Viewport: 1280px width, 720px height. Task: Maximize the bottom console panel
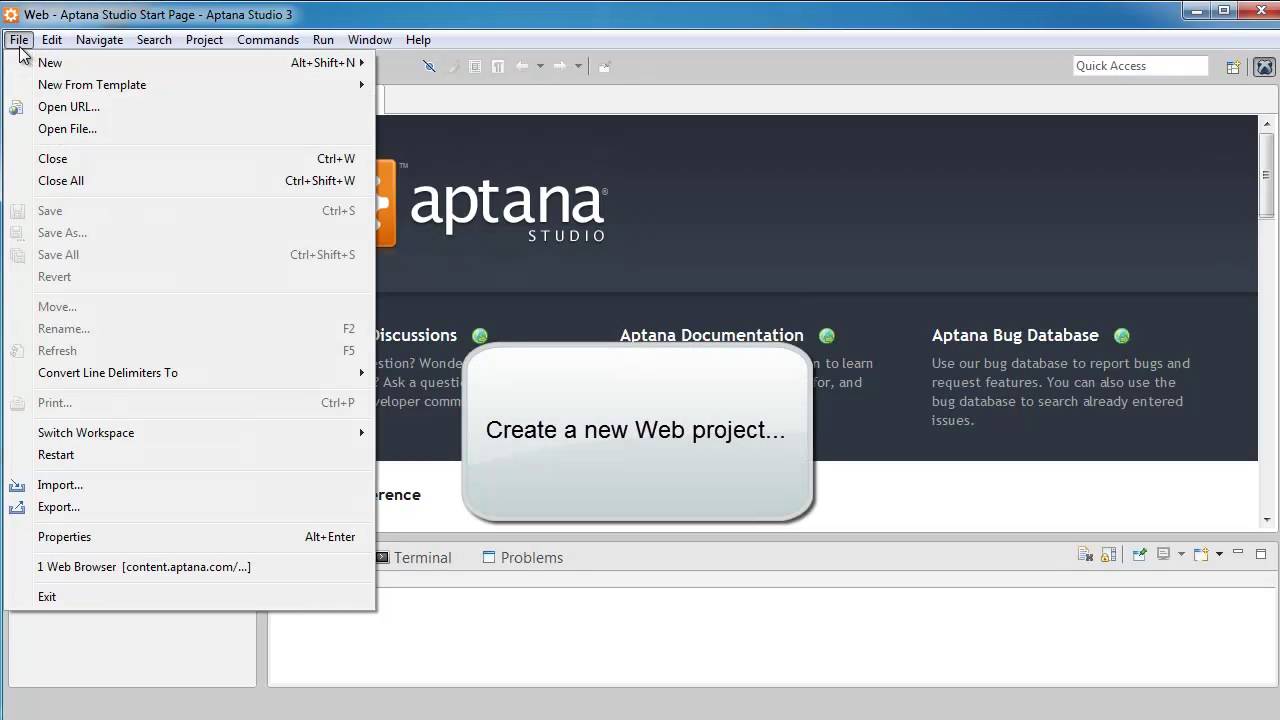click(1261, 553)
